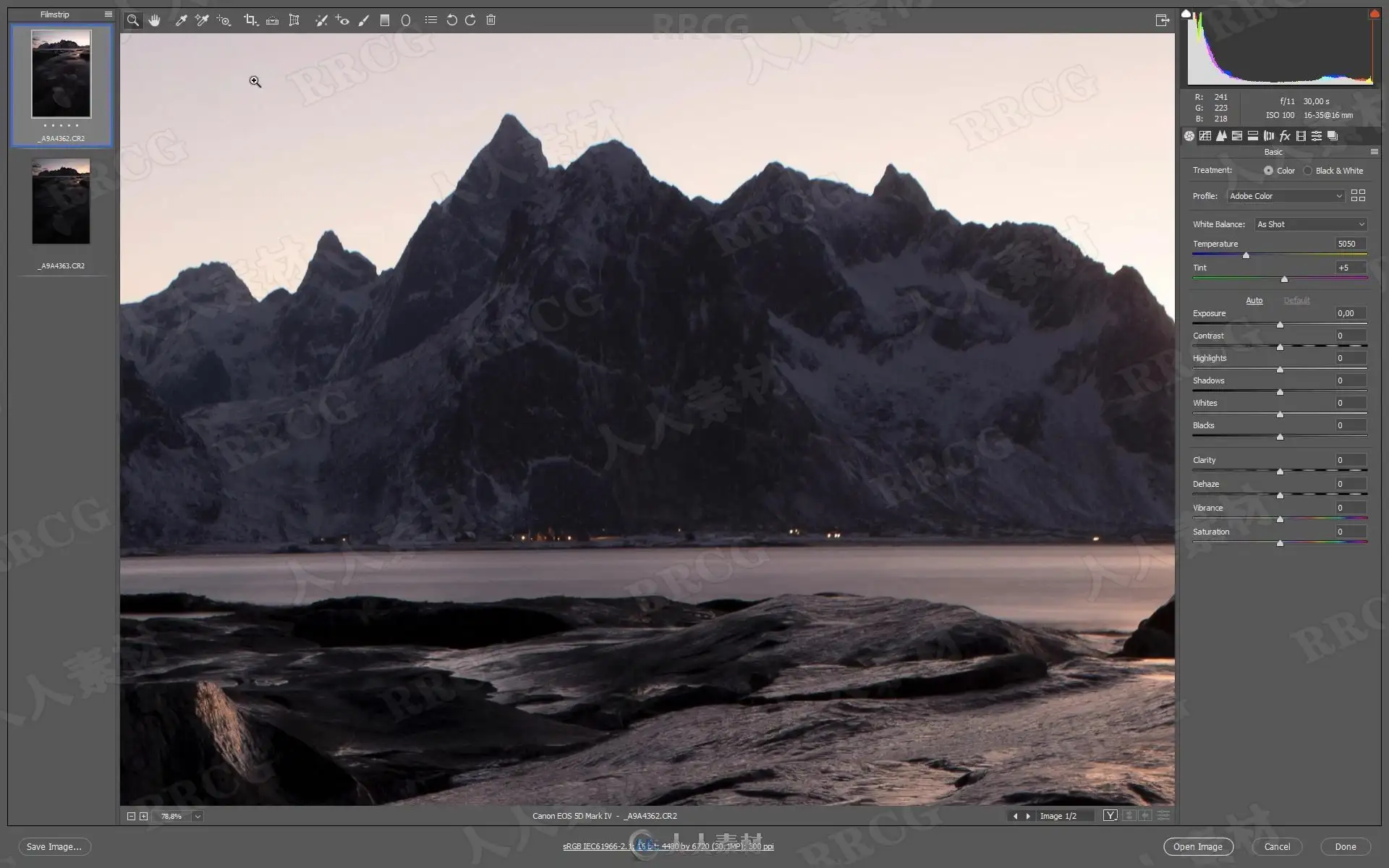Click the Shadows value field
The image size is (1389, 868).
(1350, 380)
